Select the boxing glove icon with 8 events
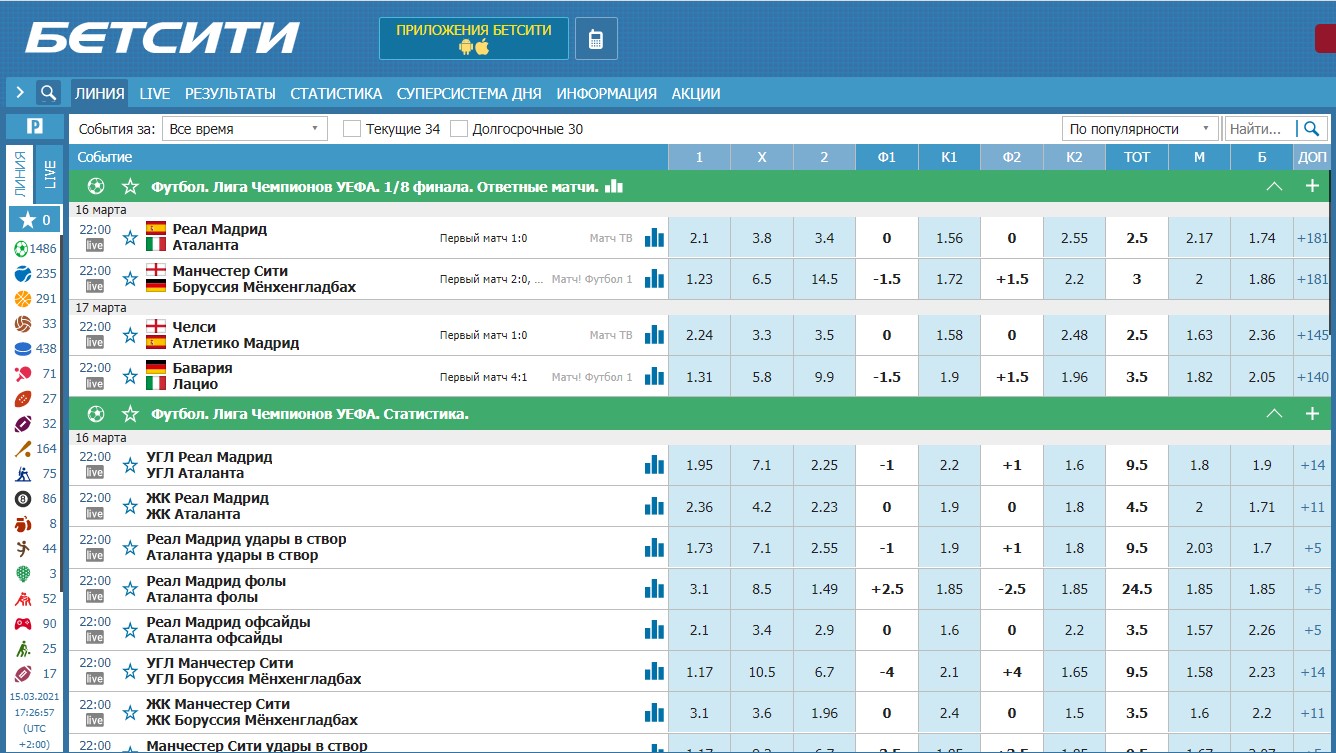This screenshot has width=1336, height=753. [x=22, y=524]
